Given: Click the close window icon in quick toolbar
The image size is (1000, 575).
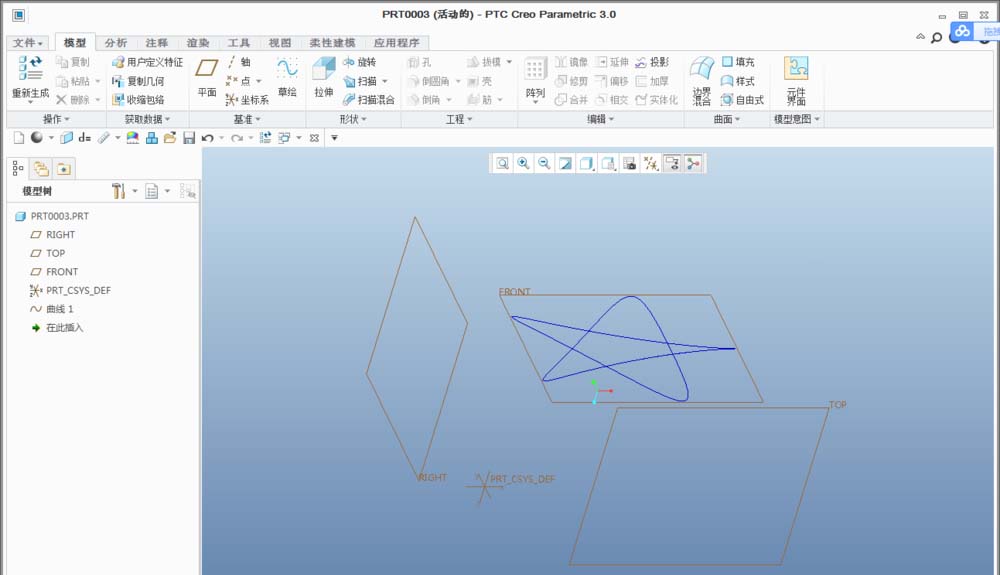Looking at the screenshot, I should (314, 138).
